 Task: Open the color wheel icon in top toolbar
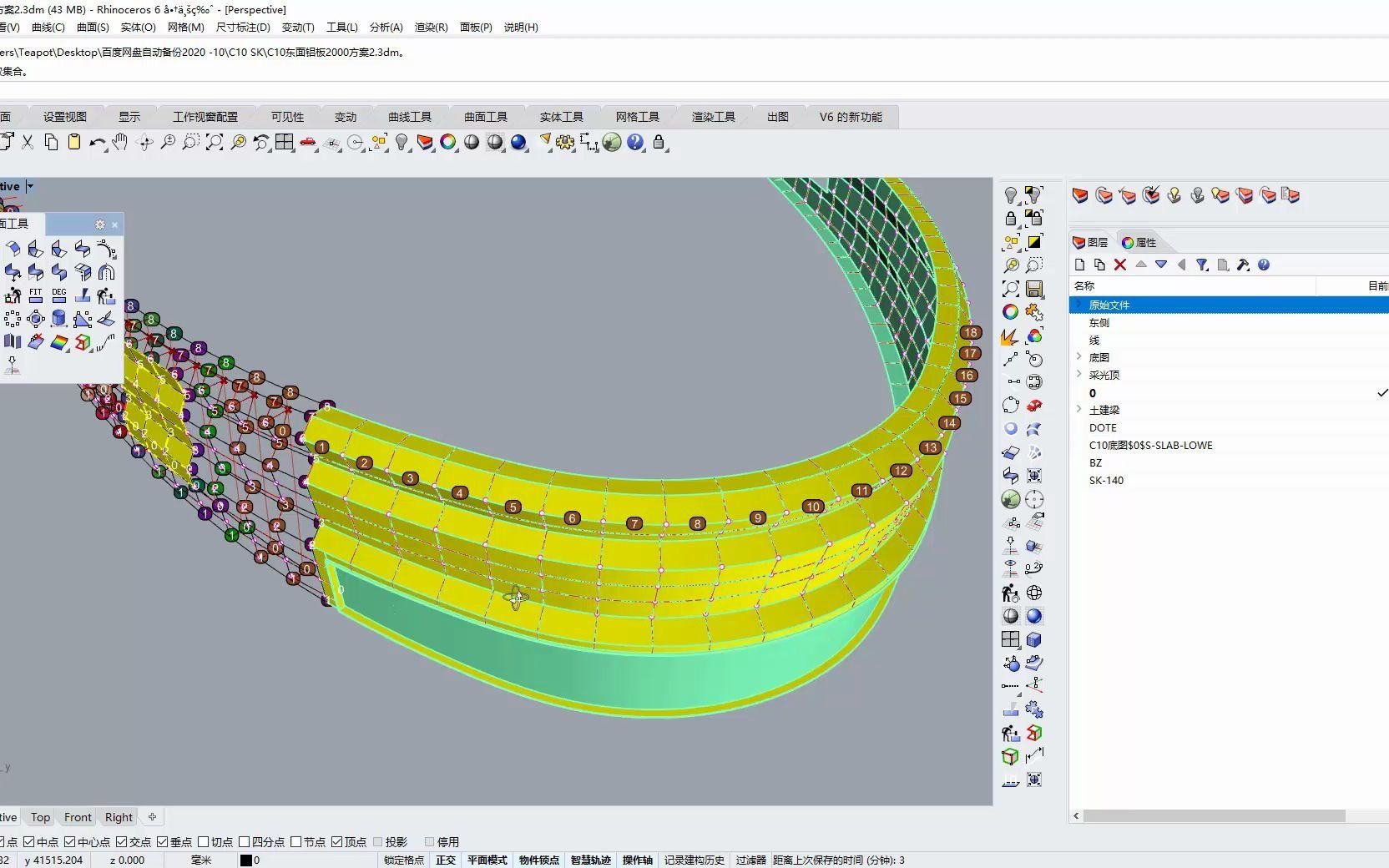pos(448,143)
